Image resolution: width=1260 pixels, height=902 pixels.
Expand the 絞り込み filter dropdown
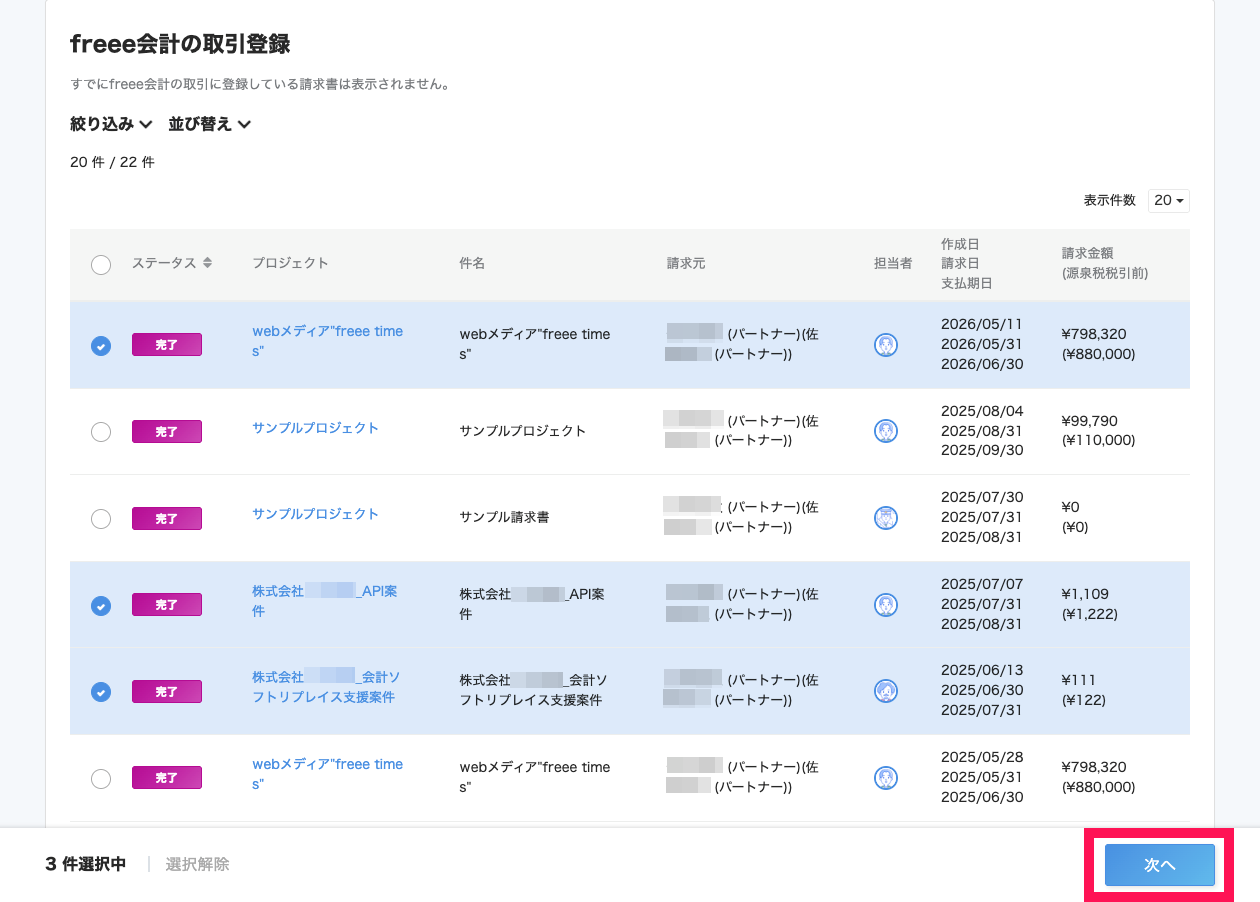(x=111, y=124)
